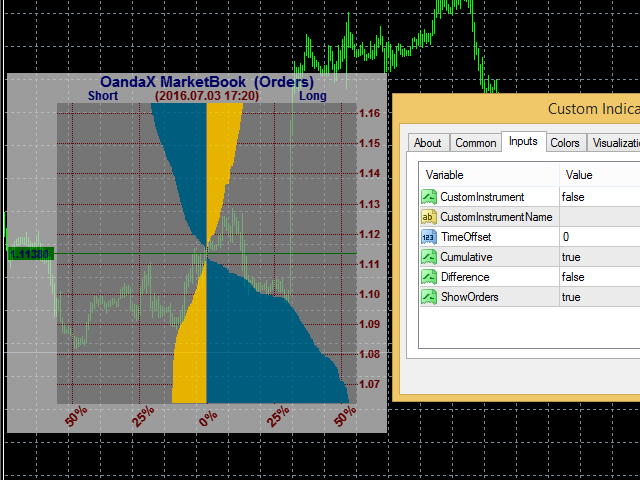The height and width of the screenshot is (480, 640).
Task: Click the CustomInstrument boolean icon
Action: coord(429,197)
